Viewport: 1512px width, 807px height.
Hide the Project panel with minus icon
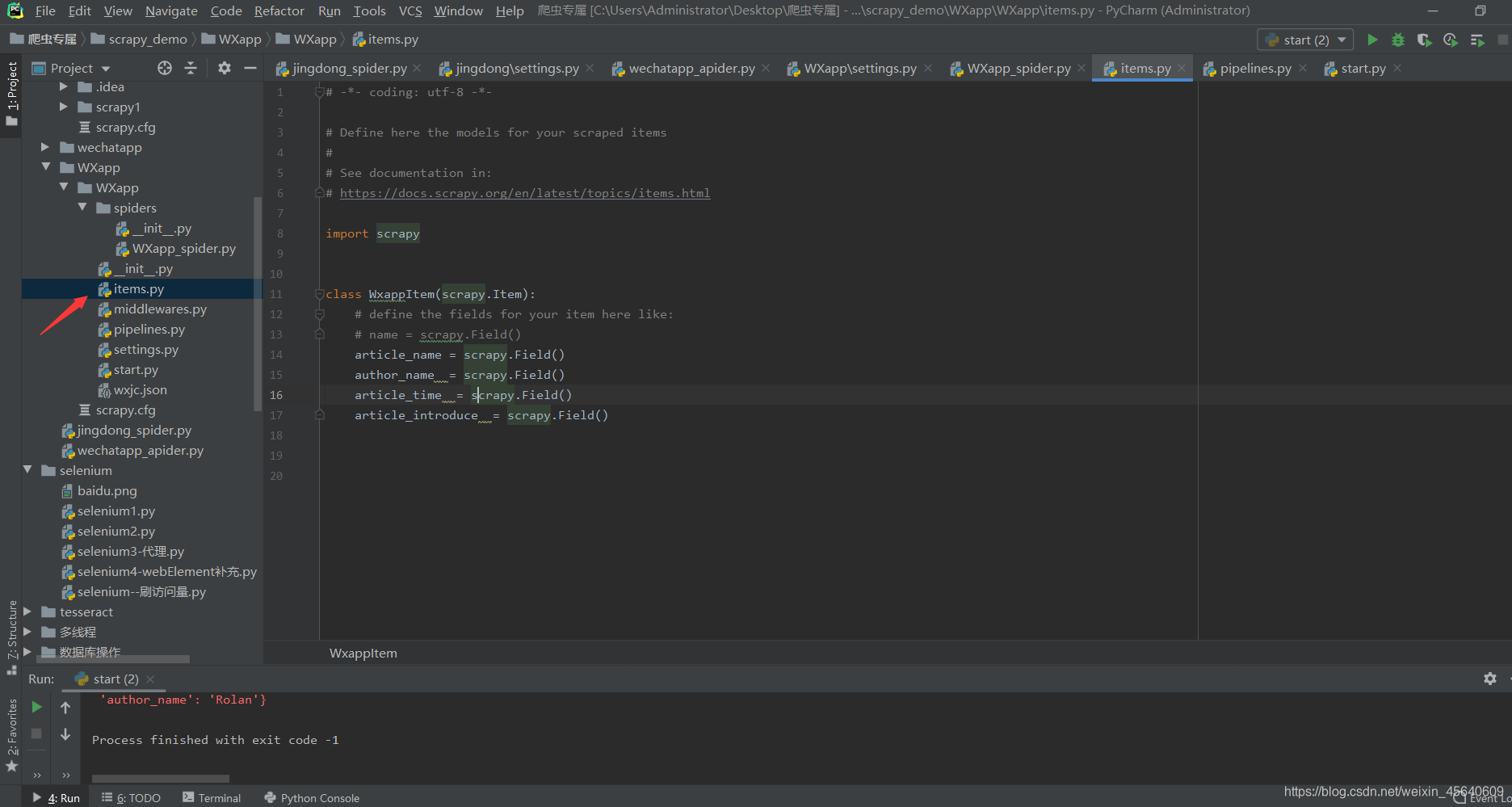[x=250, y=68]
